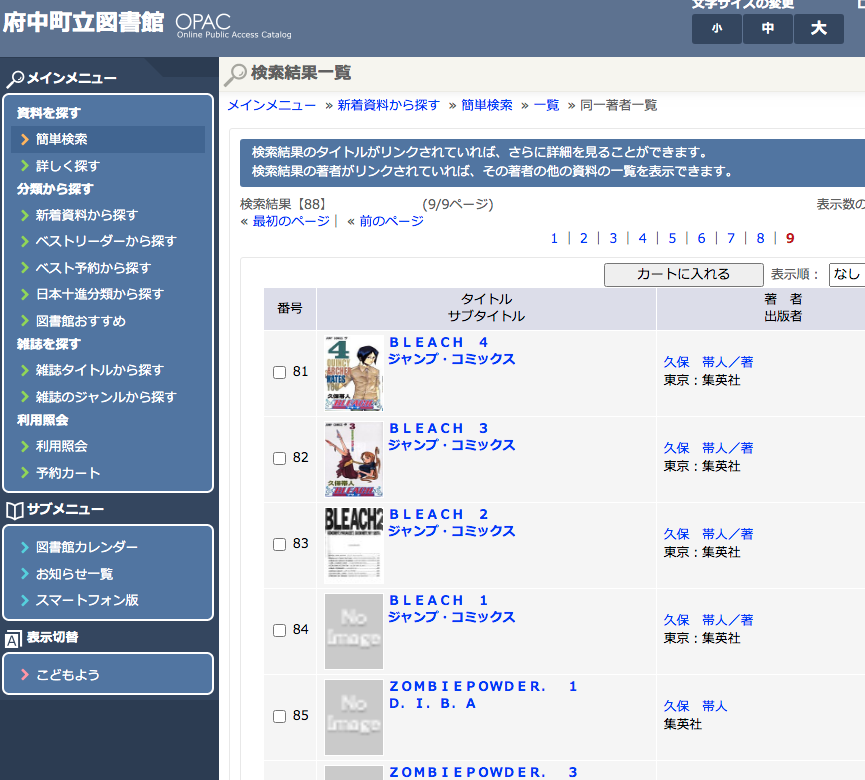Set text size to small (小)

[717, 29]
